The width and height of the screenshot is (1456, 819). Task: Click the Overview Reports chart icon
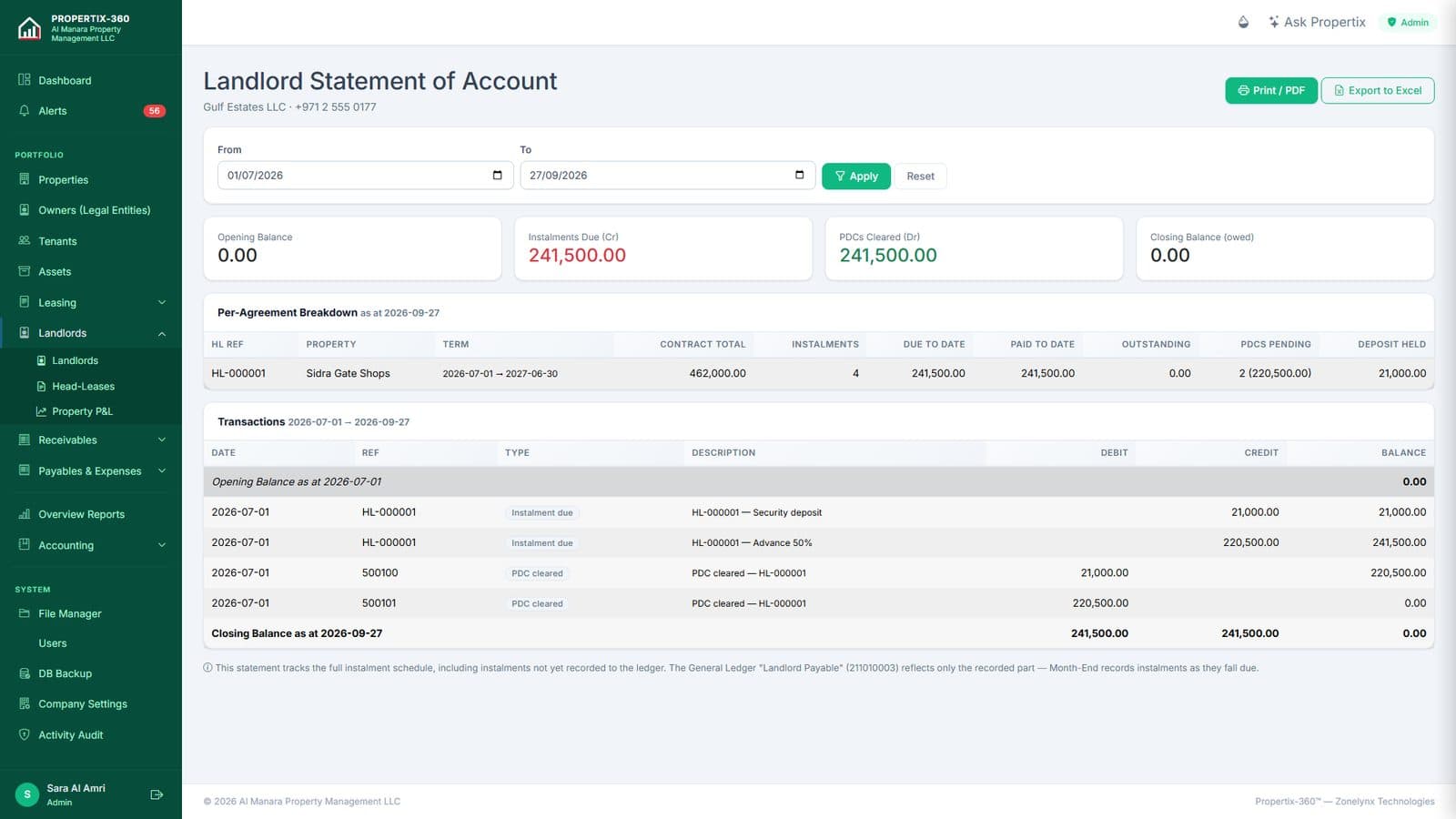pos(25,514)
